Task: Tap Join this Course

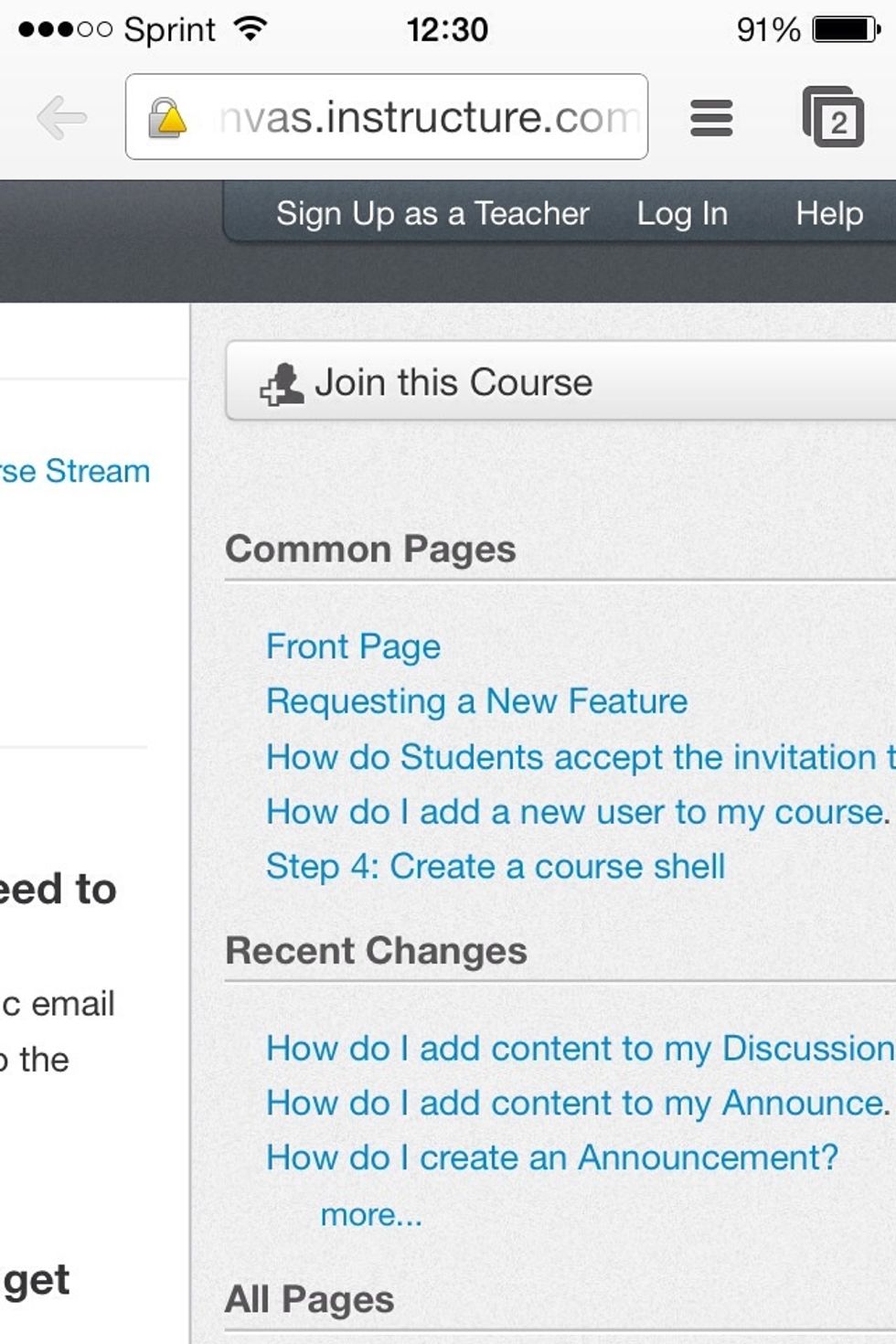Action: coord(454,381)
